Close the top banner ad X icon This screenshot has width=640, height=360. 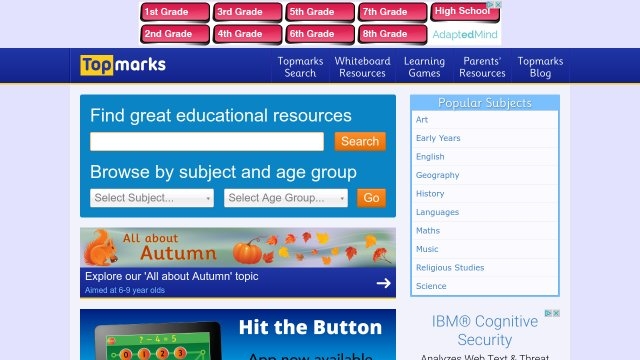click(x=498, y=4)
